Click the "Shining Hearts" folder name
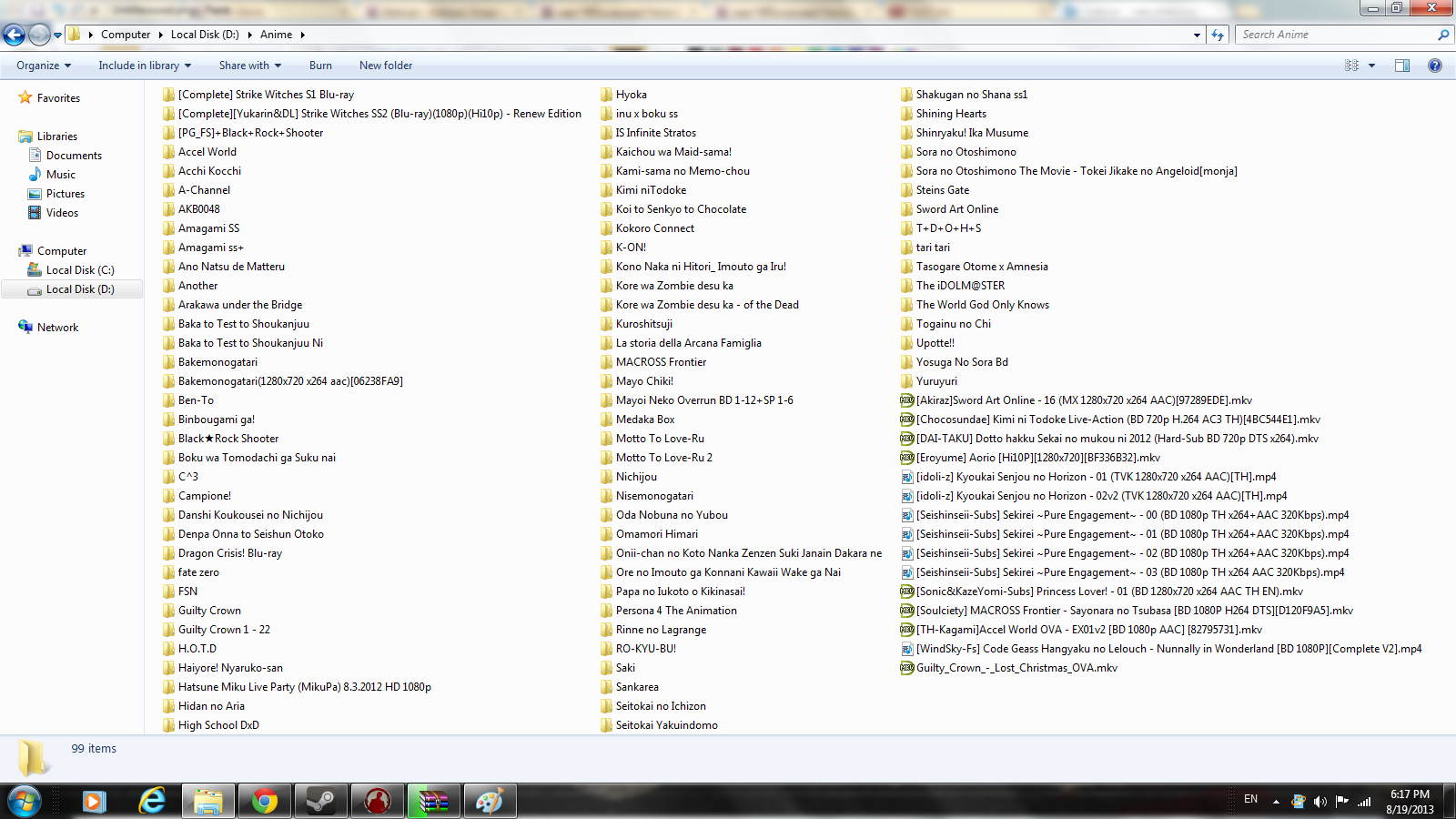 pos(951,114)
